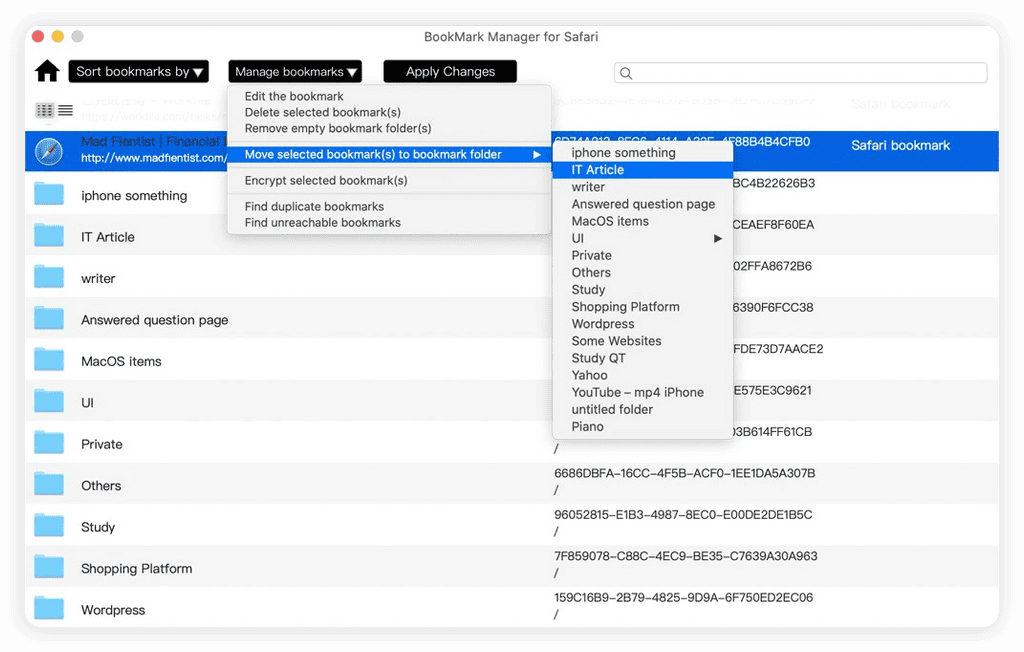The image size is (1024, 652).
Task: Click the Shopping Platform folder icon
Action: click(x=49, y=566)
